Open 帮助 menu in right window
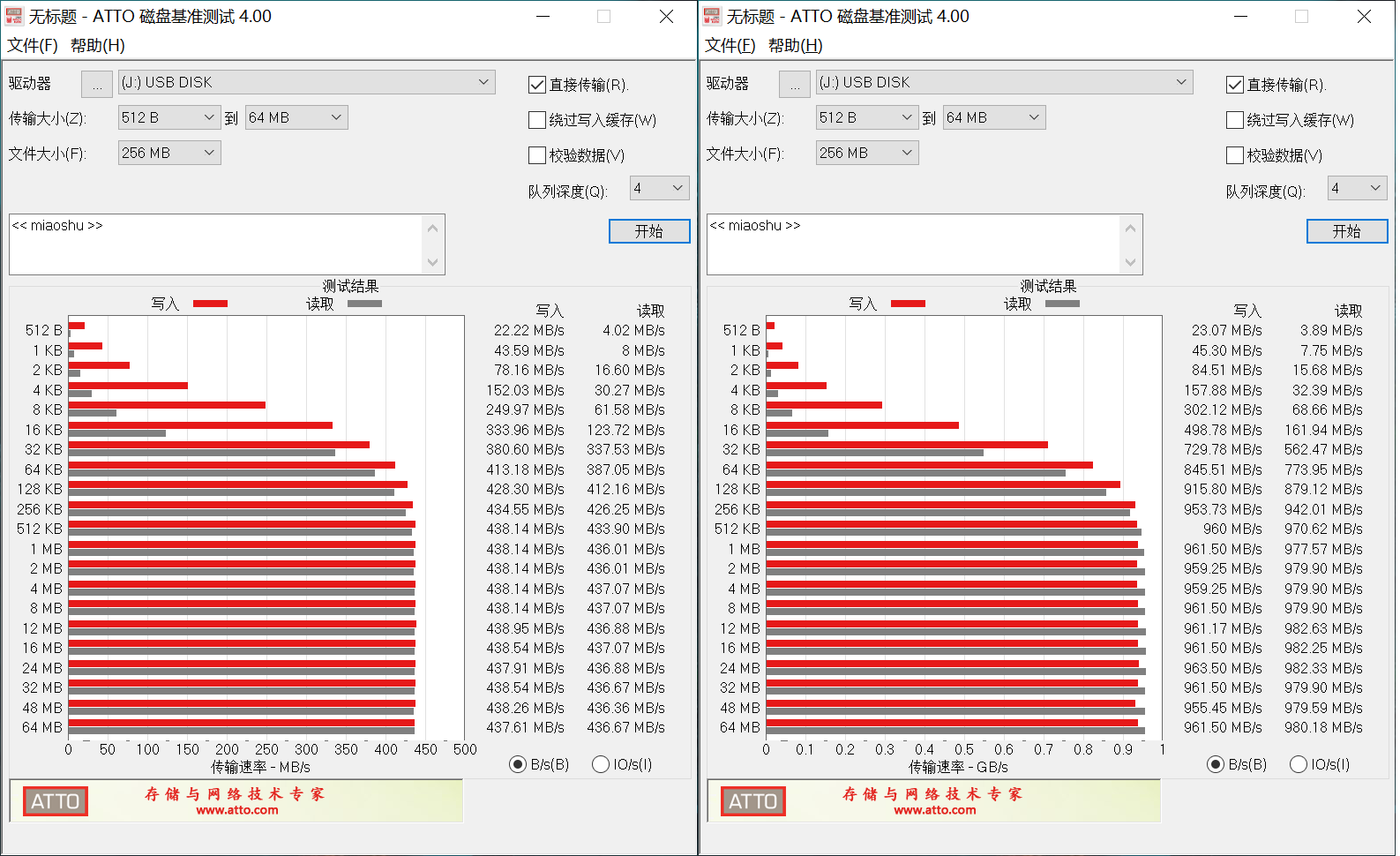This screenshot has height=856, width=1400. tap(795, 45)
